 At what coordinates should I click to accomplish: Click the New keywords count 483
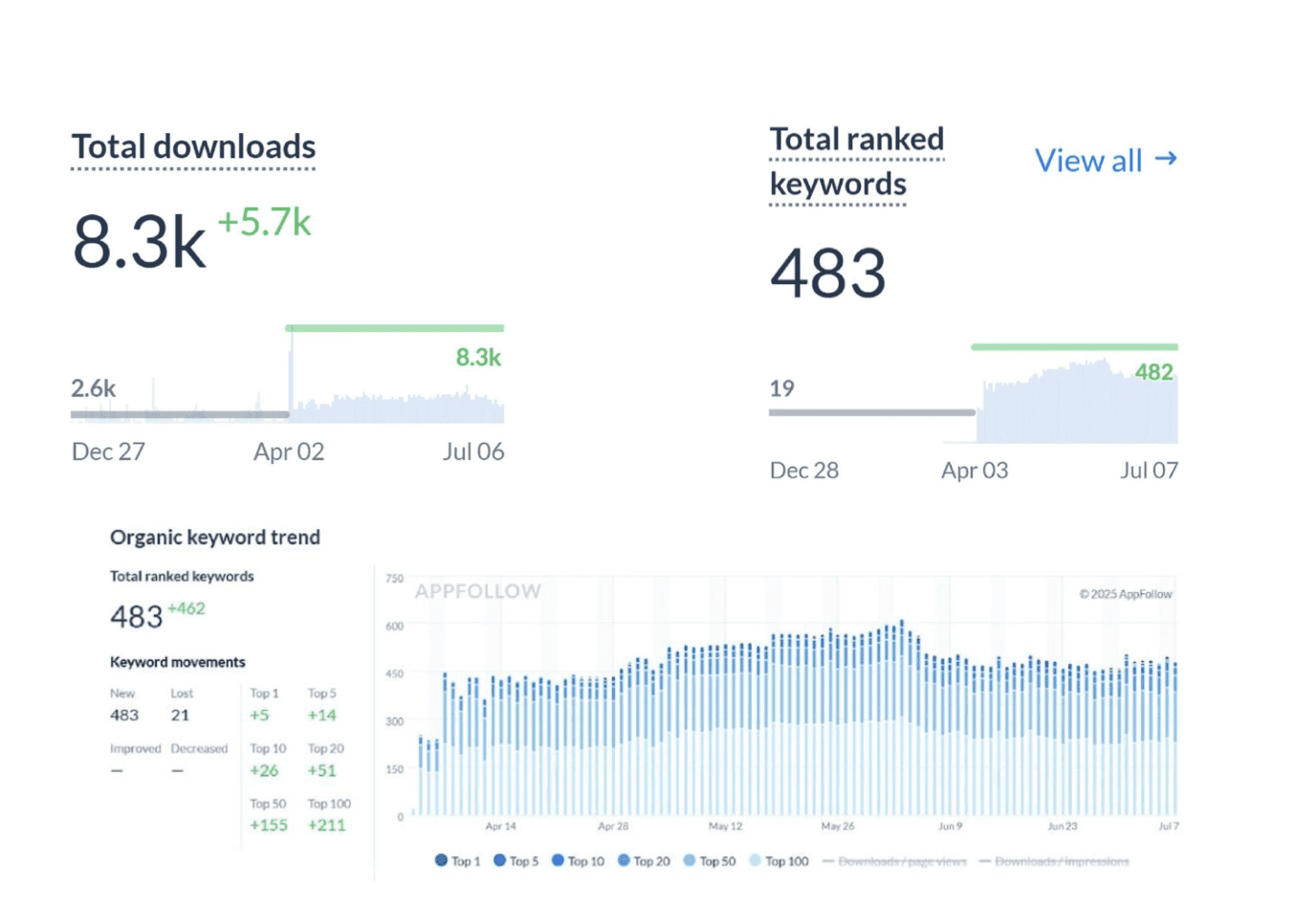click(124, 714)
